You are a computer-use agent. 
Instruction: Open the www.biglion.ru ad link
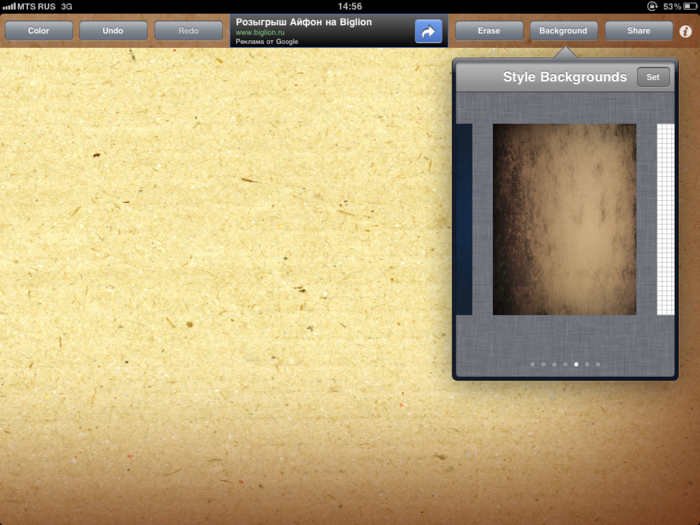pyautogui.click(x=260, y=33)
